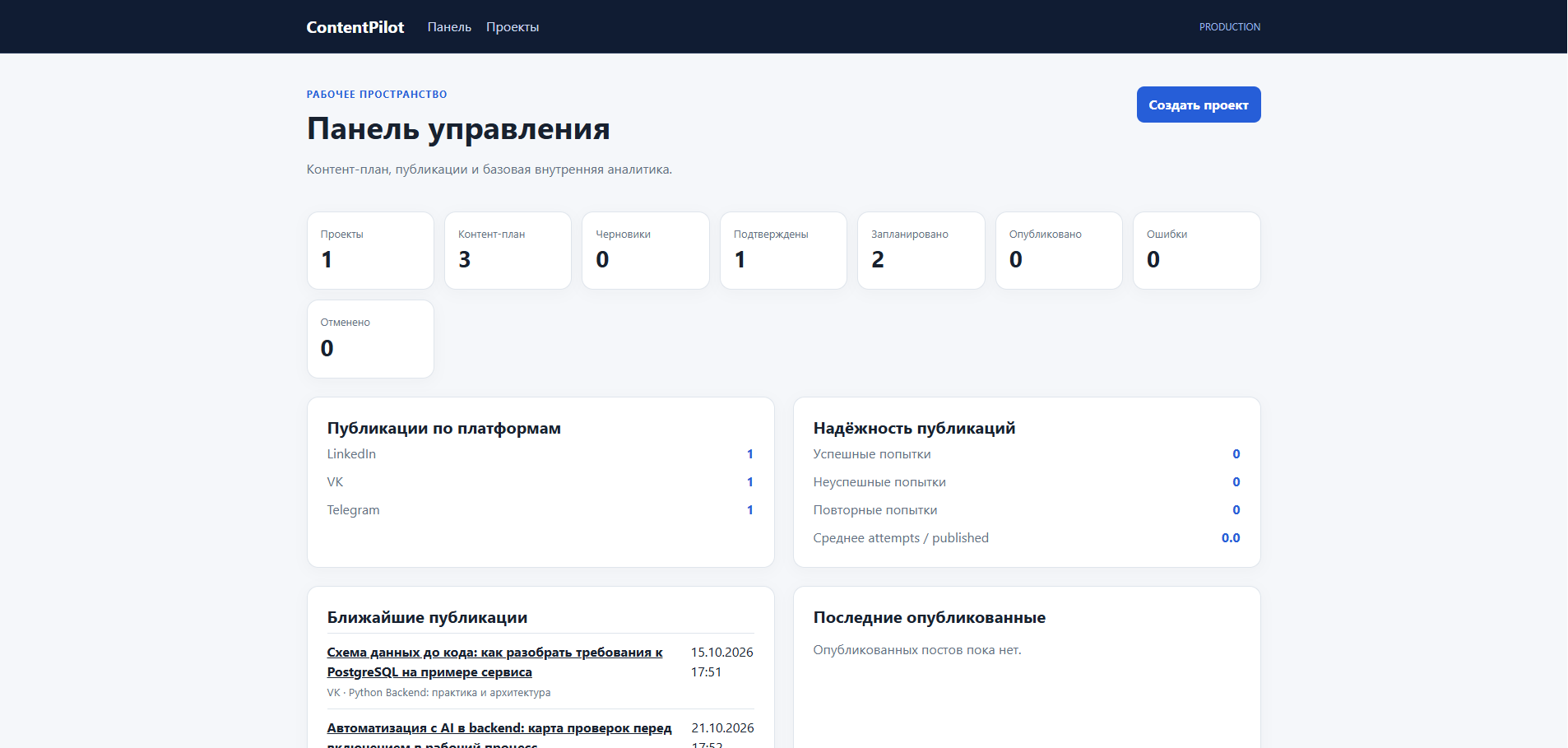
Task: Select the Контент-план stat card
Action: point(508,251)
